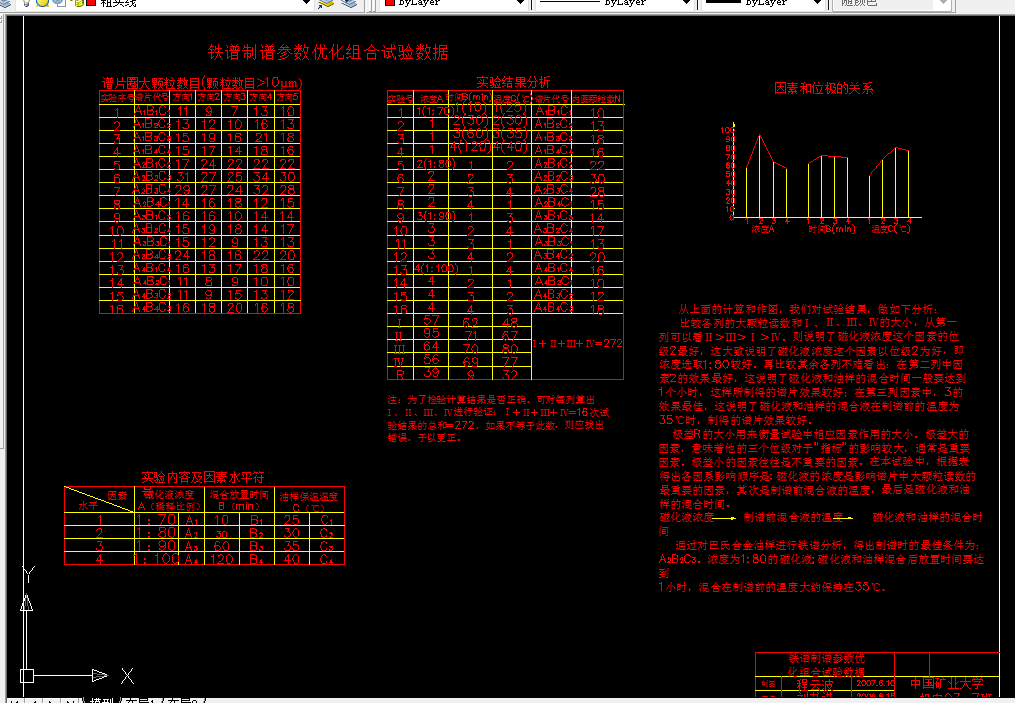Screen dimensions: 1015x703
Task: Click the chart heading 因素和位极的关系
Action: pos(823,89)
